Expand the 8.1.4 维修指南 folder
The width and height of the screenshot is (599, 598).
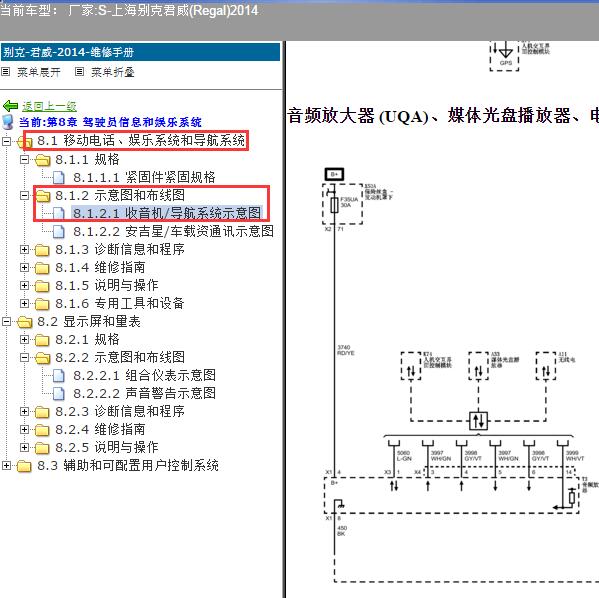click(x=24, y=267)
